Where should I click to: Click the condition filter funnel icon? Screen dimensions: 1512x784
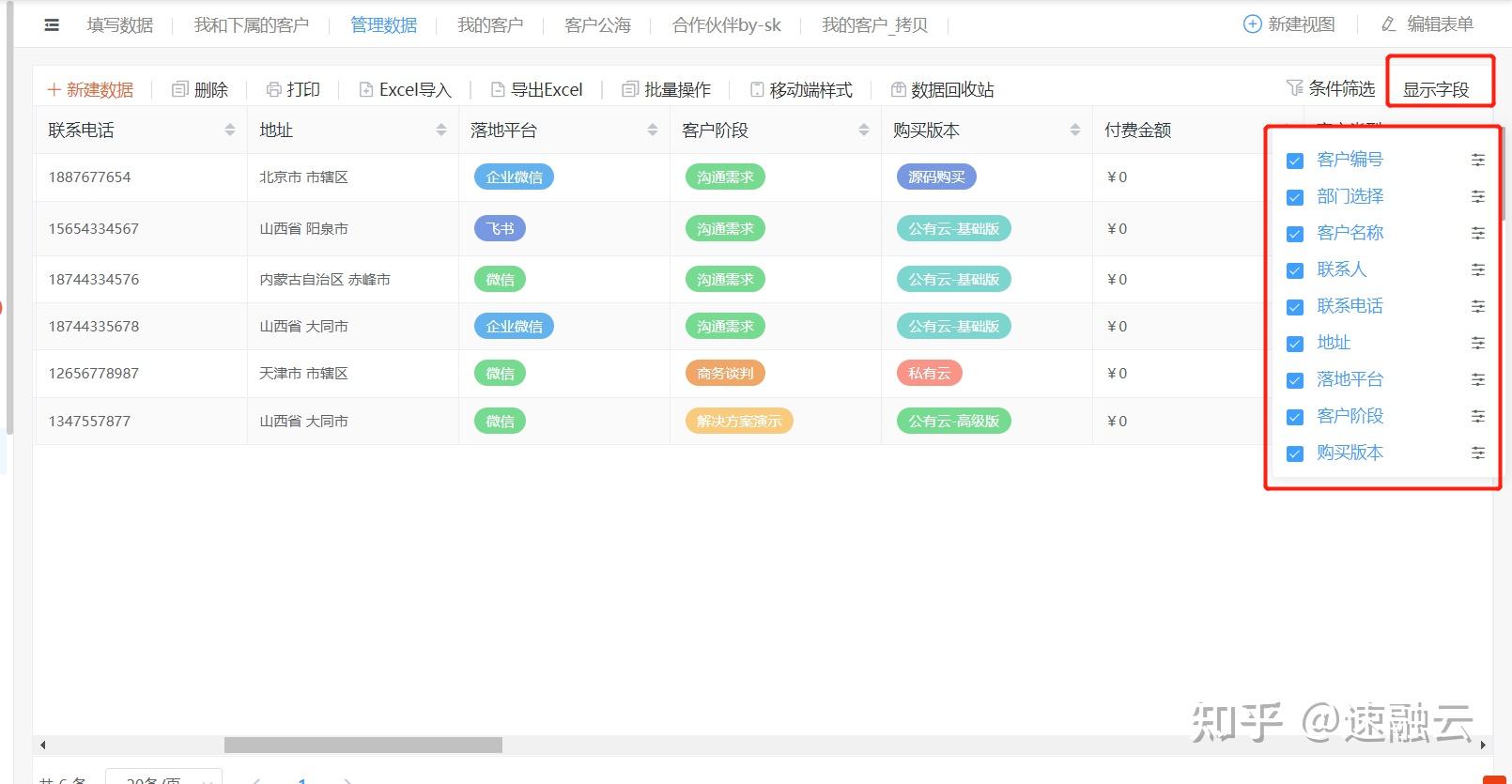1294,88
